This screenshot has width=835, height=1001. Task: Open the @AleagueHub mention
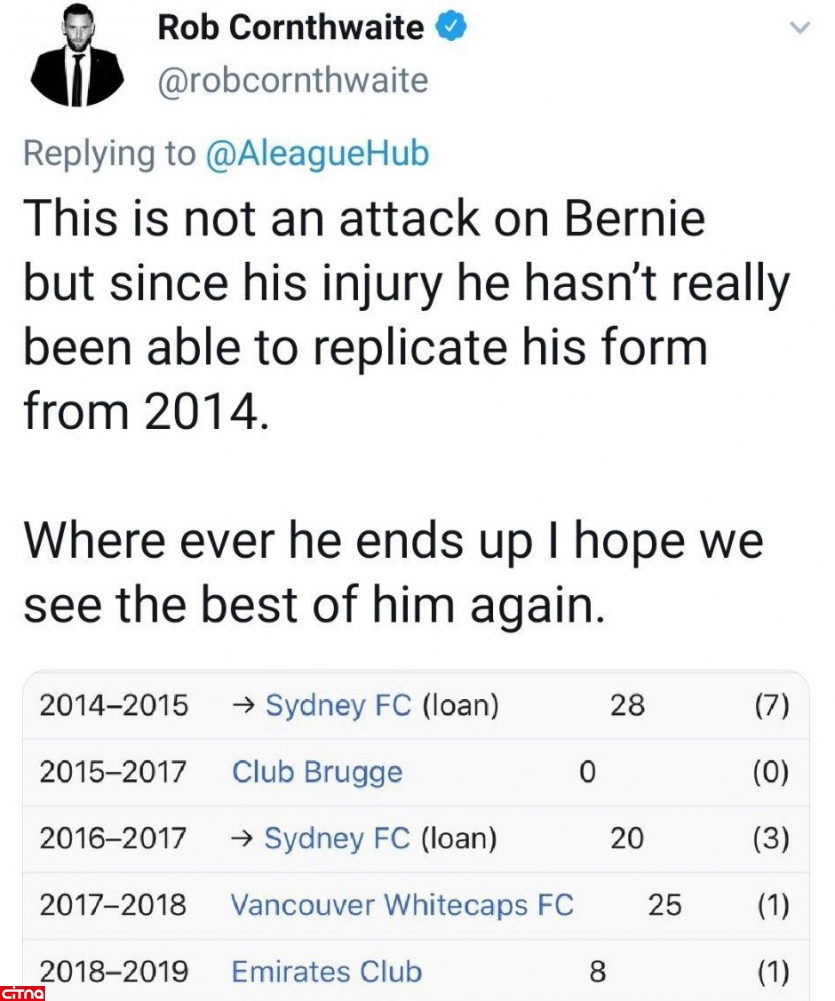tap(317, 153)
